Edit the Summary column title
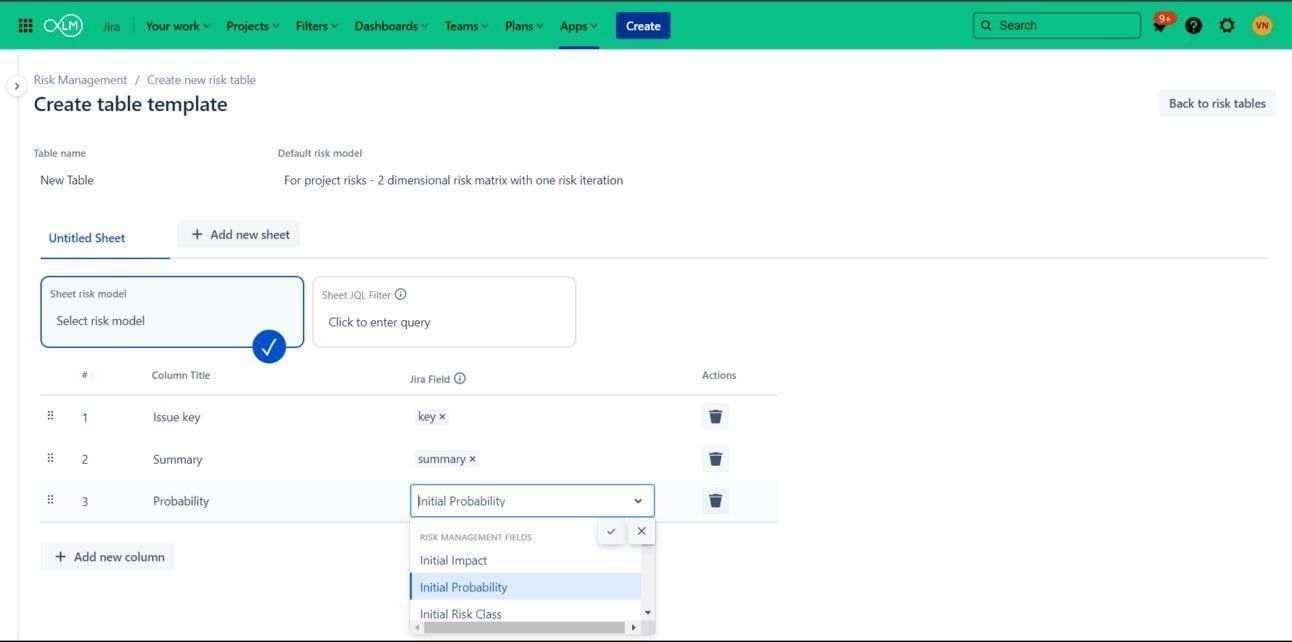Viewport: 1292px width, 642px height. tap(178, 459)
